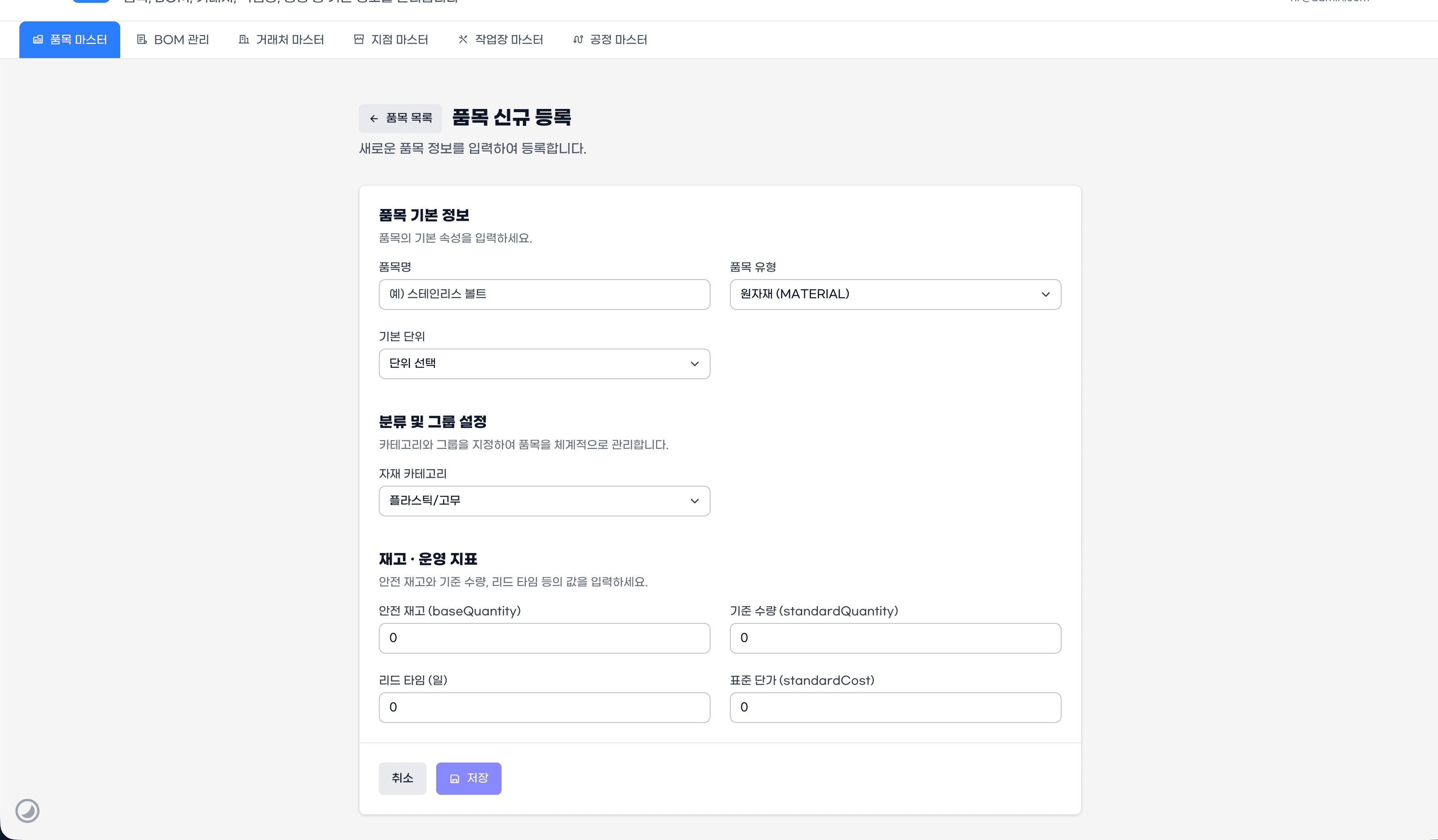Click the save disk icon in 저장
Image resolution: width=1438 pixels, height=840 pixels.
[455, 778]
